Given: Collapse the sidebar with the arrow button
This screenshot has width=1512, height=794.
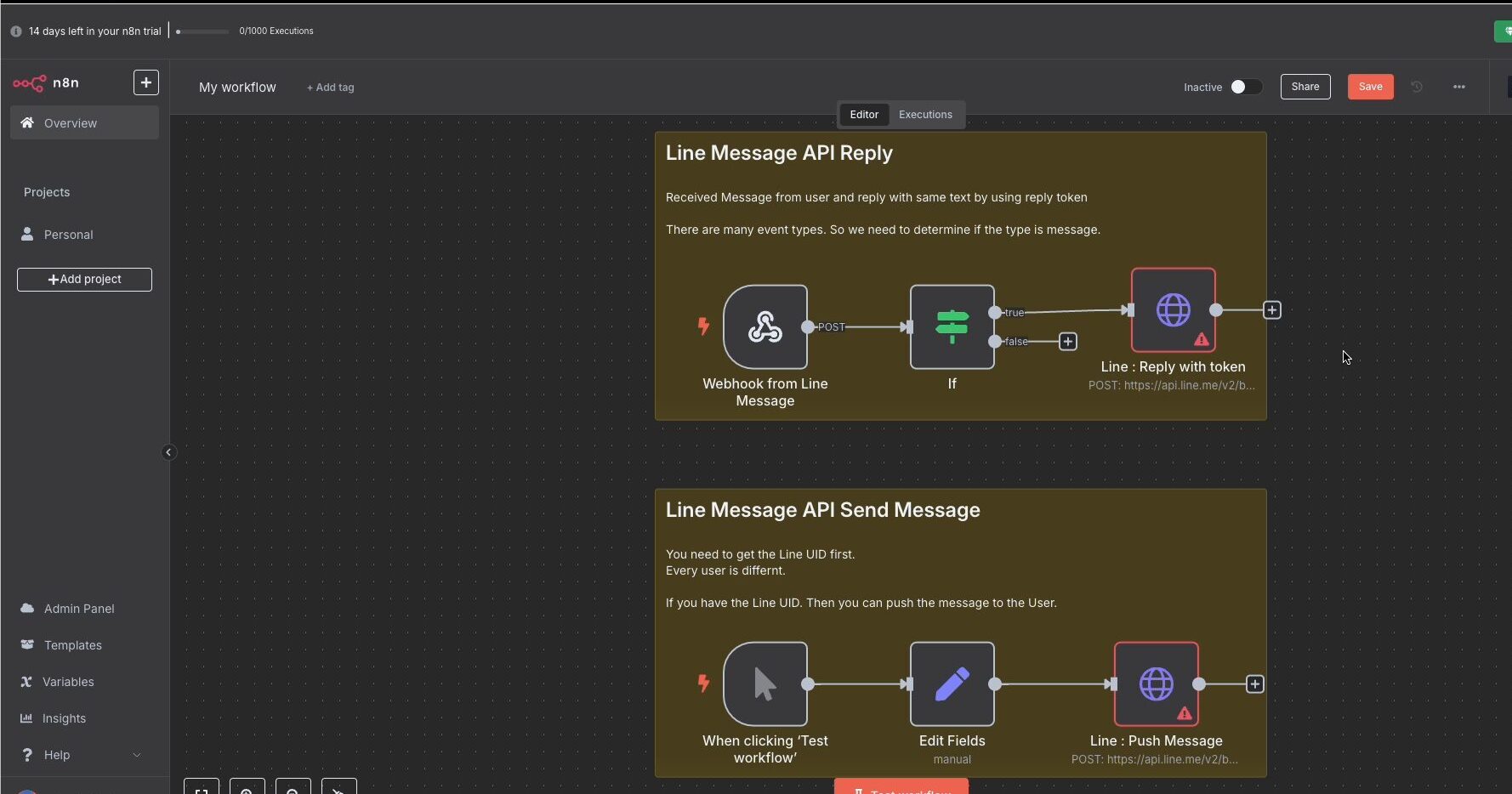Looking at the screenshot, I should pyautogui.click(x=168, y=452).
